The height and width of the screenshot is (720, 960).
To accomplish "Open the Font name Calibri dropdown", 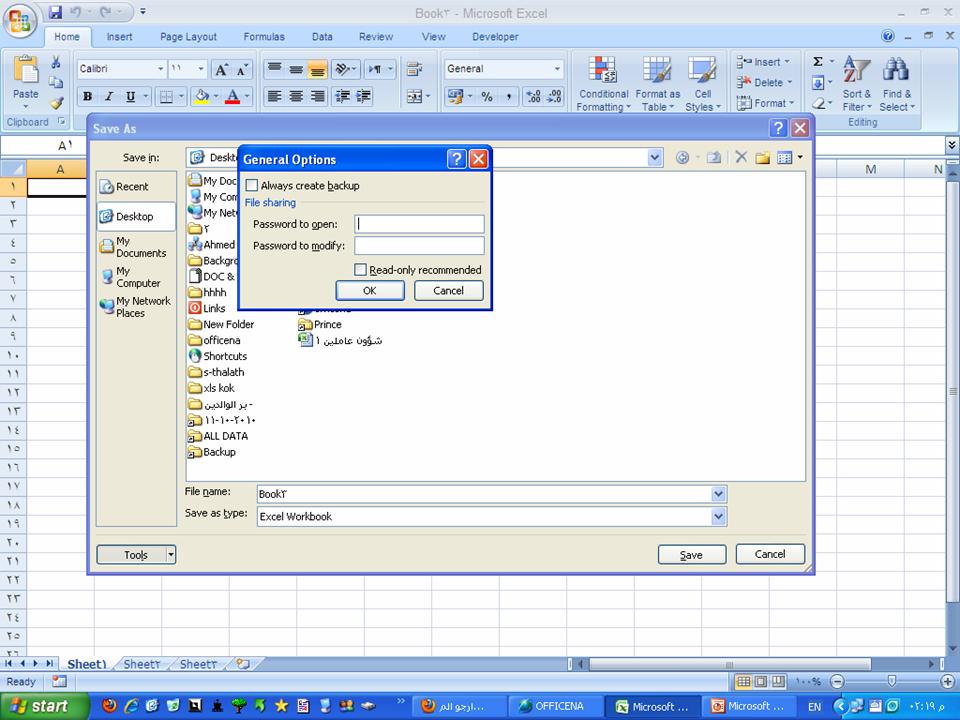I will pos(160,69).
